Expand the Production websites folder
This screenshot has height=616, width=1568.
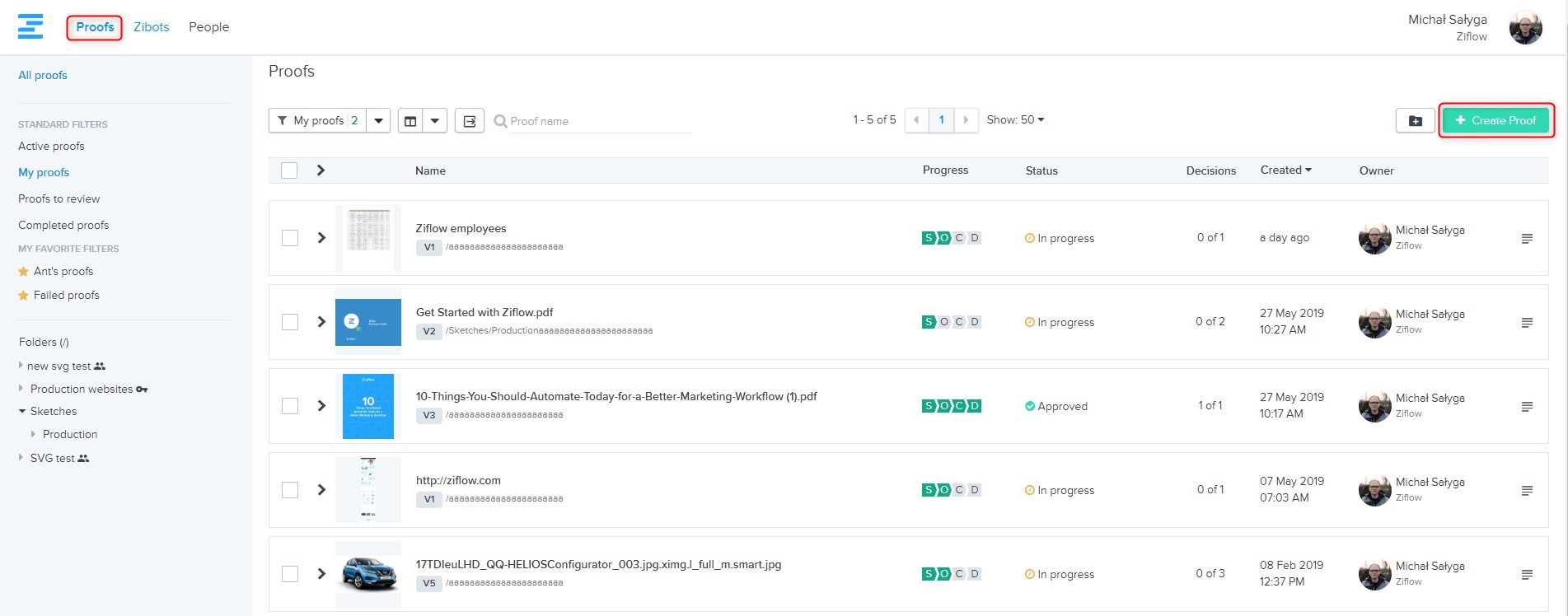21,389
